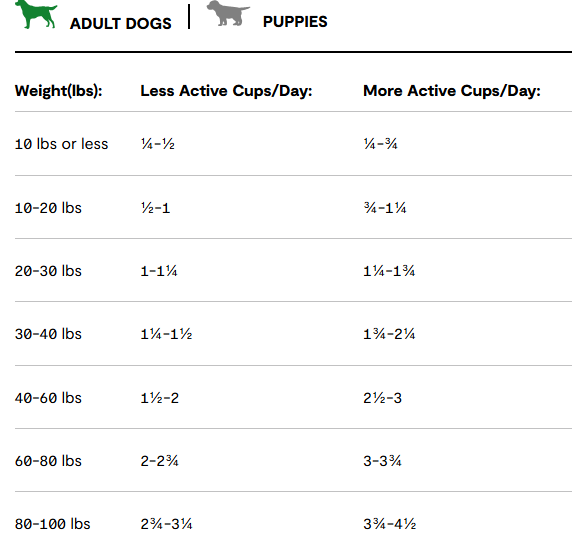
Task: Select the Adult Dogs tab
Action: click(121, 24)
